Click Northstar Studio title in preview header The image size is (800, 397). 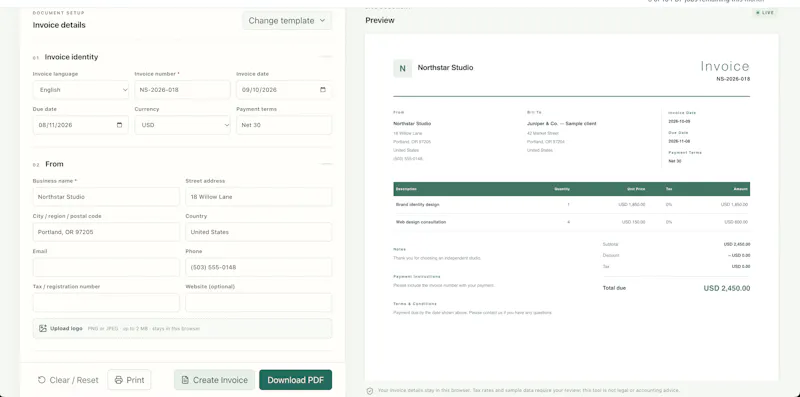(445, 67)
